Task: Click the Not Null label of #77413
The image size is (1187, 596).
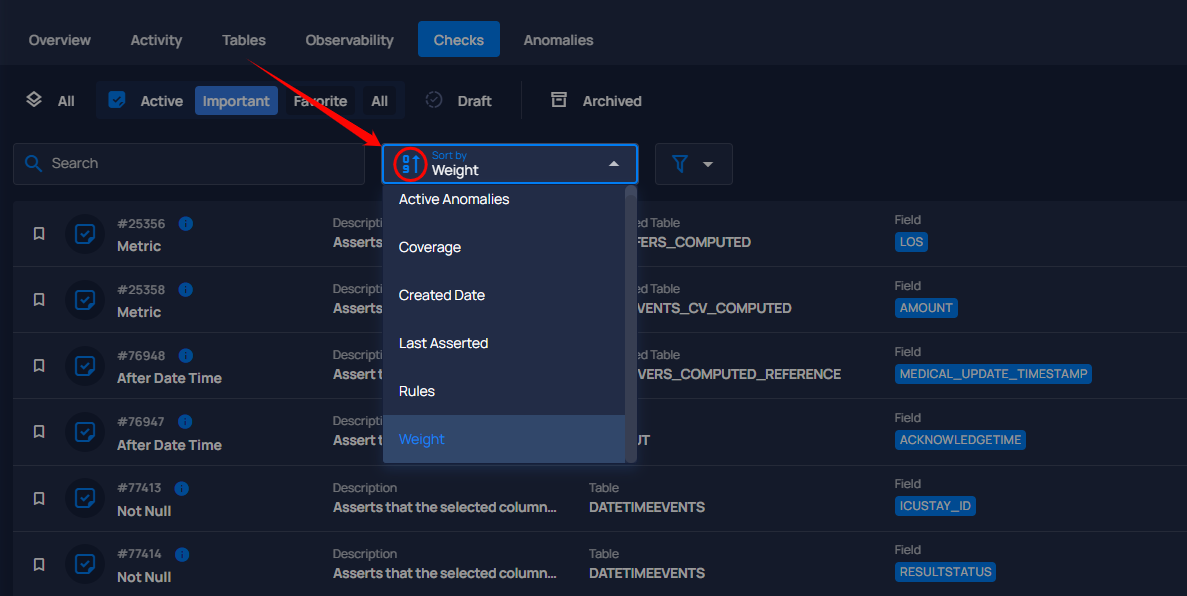Action: pos(144,511)
